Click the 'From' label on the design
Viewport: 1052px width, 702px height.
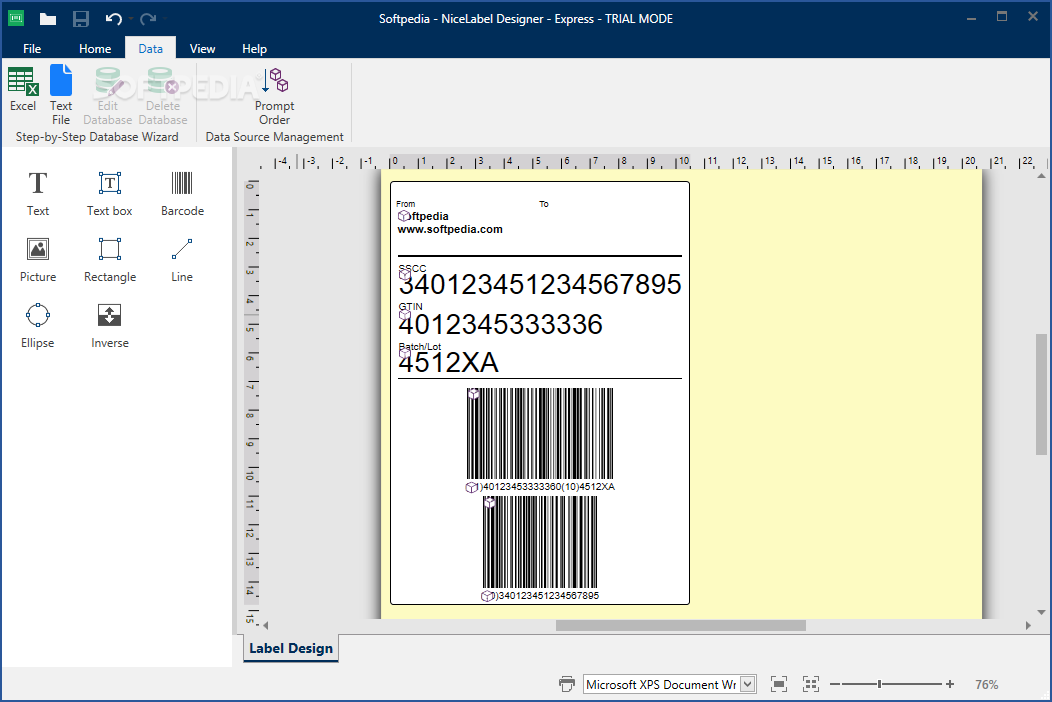point(405,204)
